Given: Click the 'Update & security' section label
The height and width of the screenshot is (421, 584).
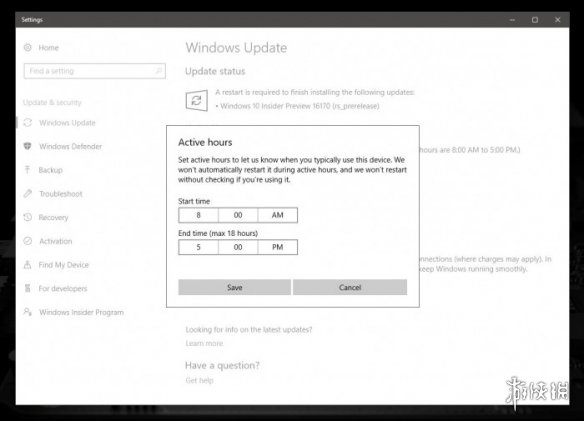Looking at the screenshot, I should coord(52,102).
